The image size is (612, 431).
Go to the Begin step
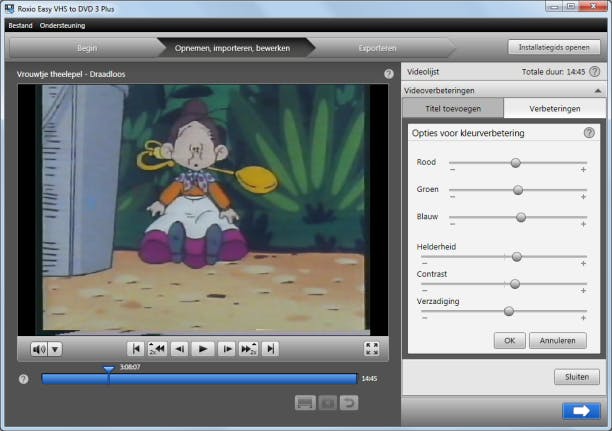pyautogui.click(x=87, y=48)
